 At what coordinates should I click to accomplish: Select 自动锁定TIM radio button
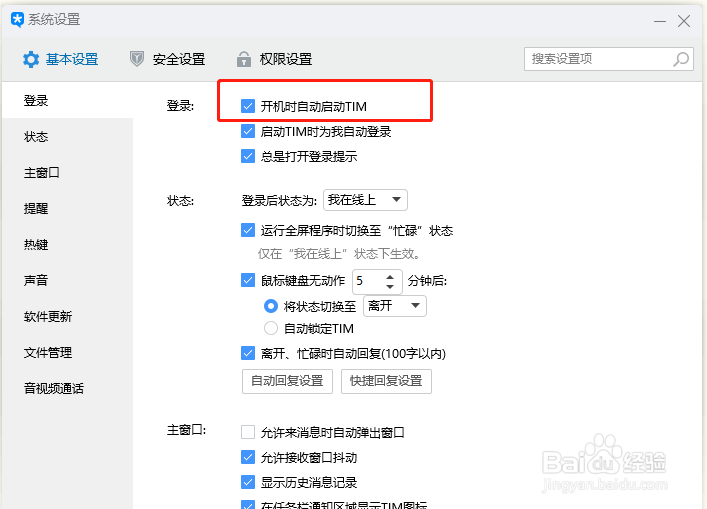tap(271, 328)
